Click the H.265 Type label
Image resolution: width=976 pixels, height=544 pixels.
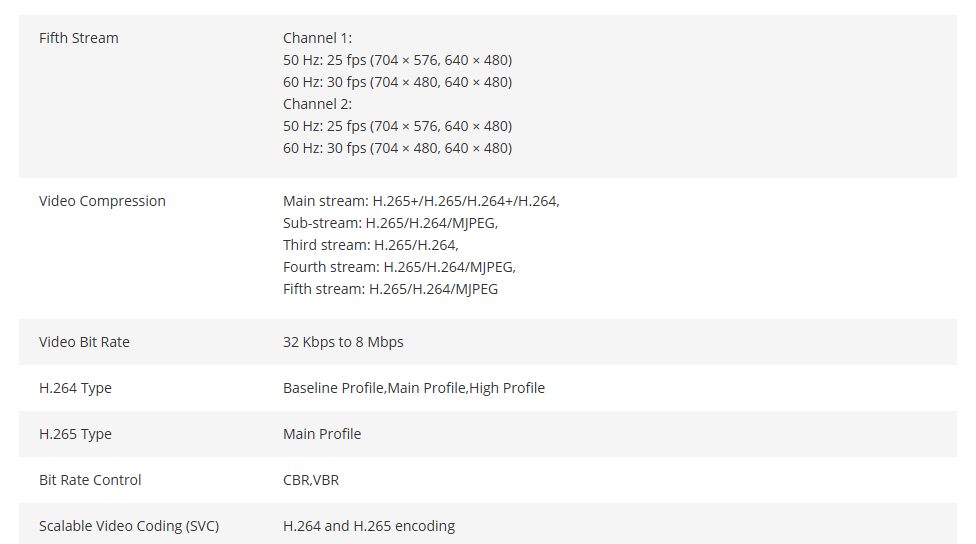75,434
